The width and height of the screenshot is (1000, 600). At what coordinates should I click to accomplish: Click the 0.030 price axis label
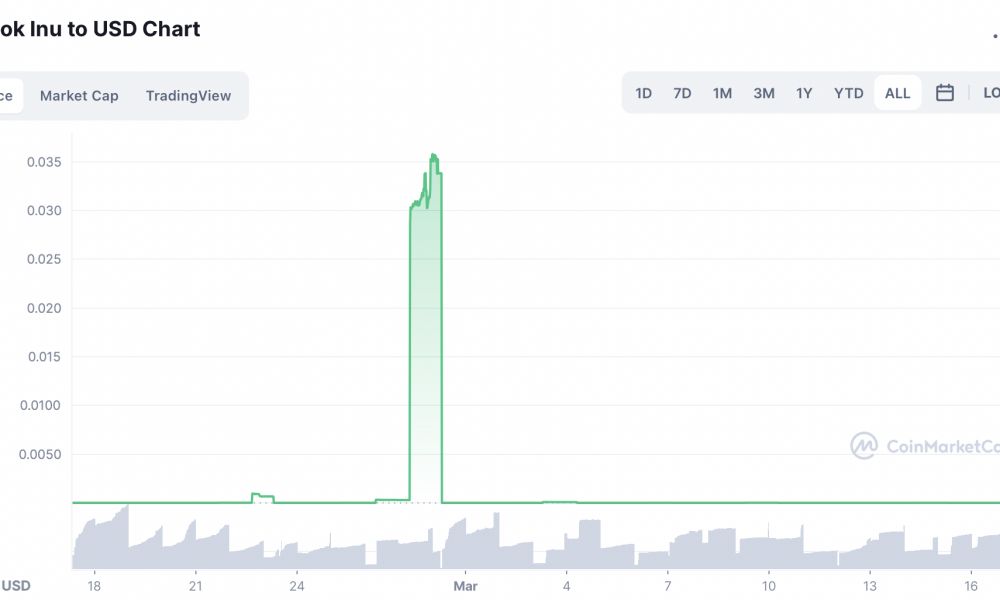(x=44, y=210)
